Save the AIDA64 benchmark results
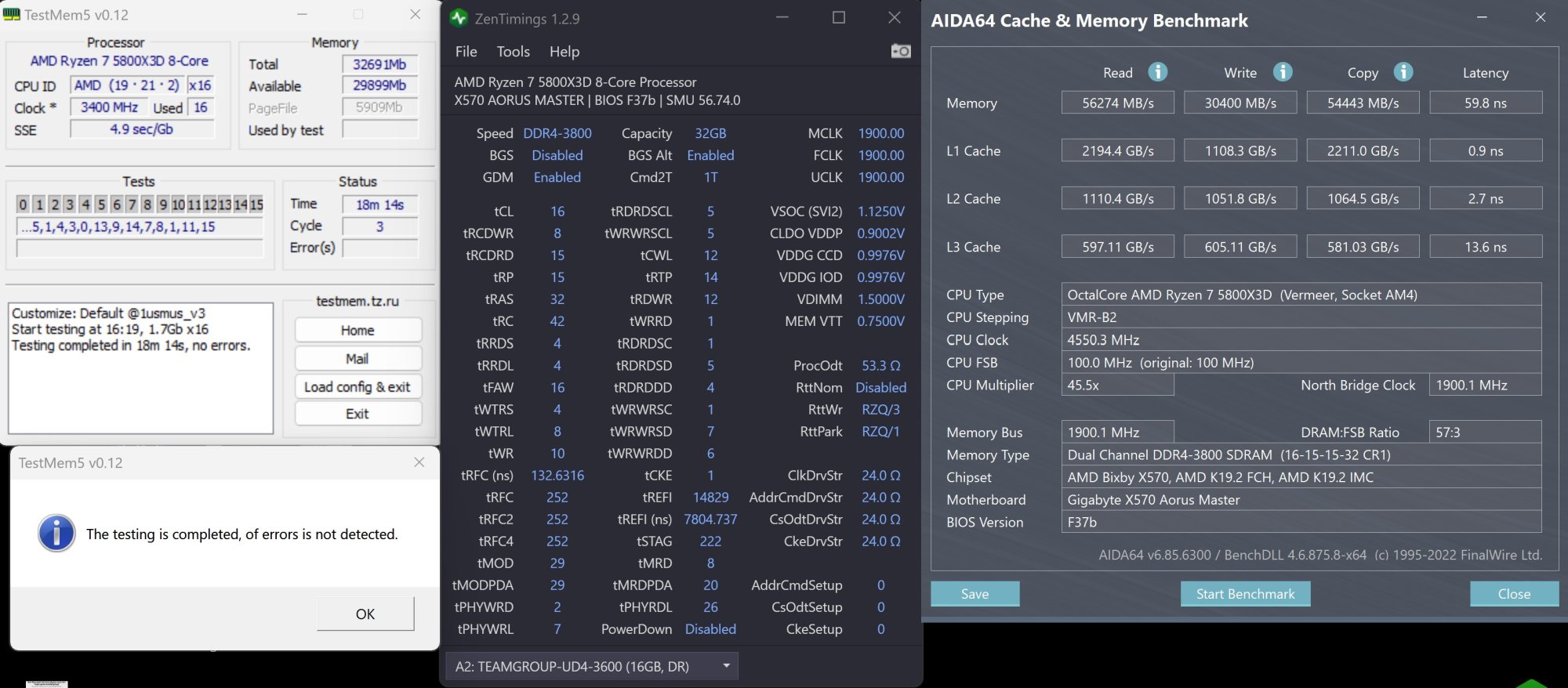 pos(975,594)
